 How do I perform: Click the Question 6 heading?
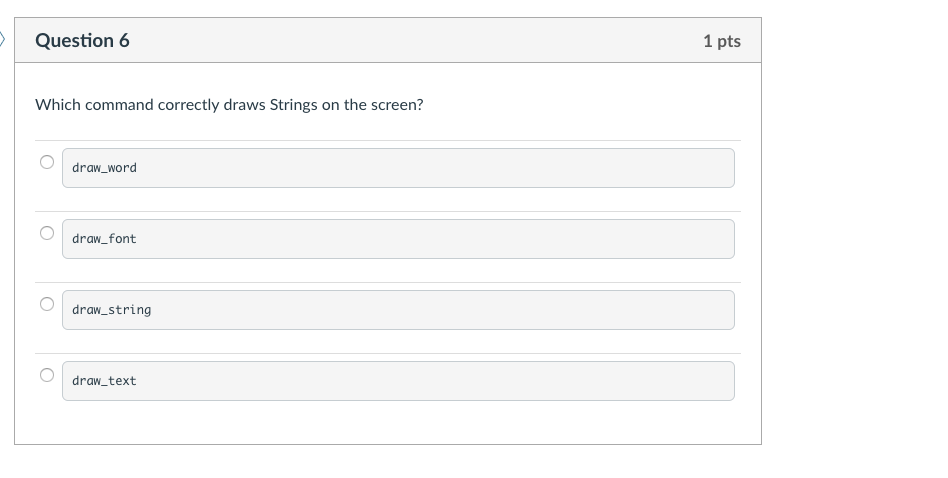click(x=82, y=41)
